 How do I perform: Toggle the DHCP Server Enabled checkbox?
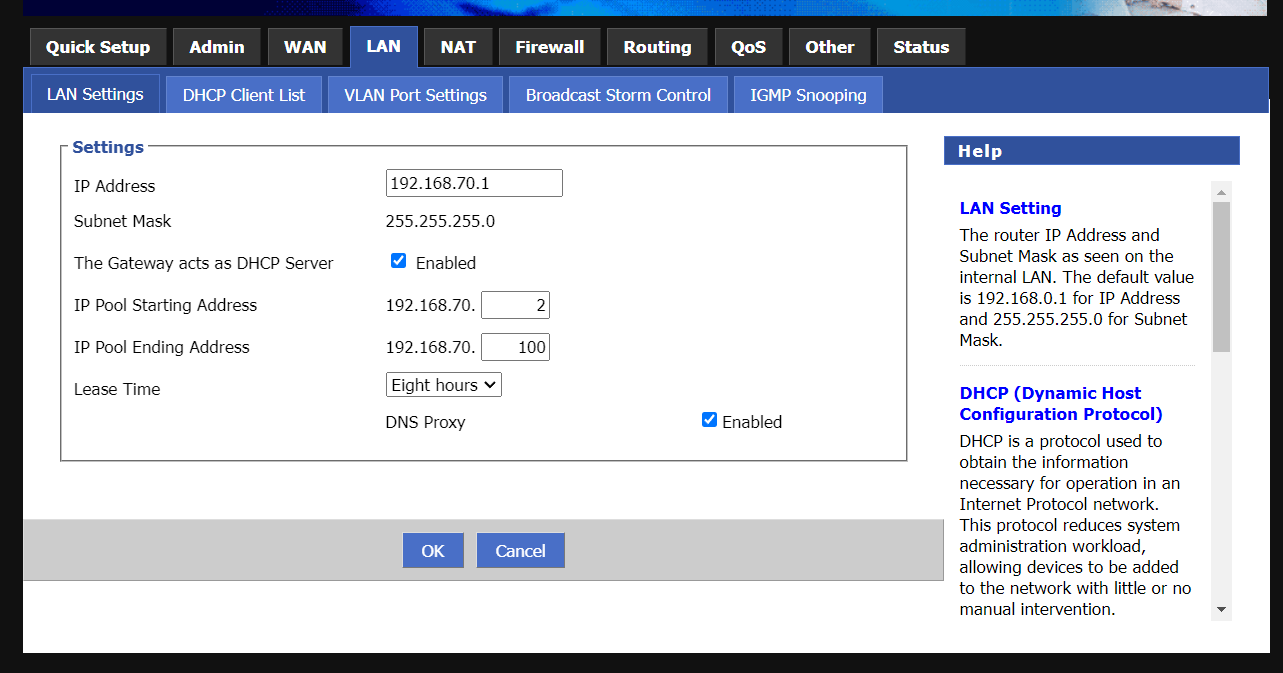pos(399,261)
